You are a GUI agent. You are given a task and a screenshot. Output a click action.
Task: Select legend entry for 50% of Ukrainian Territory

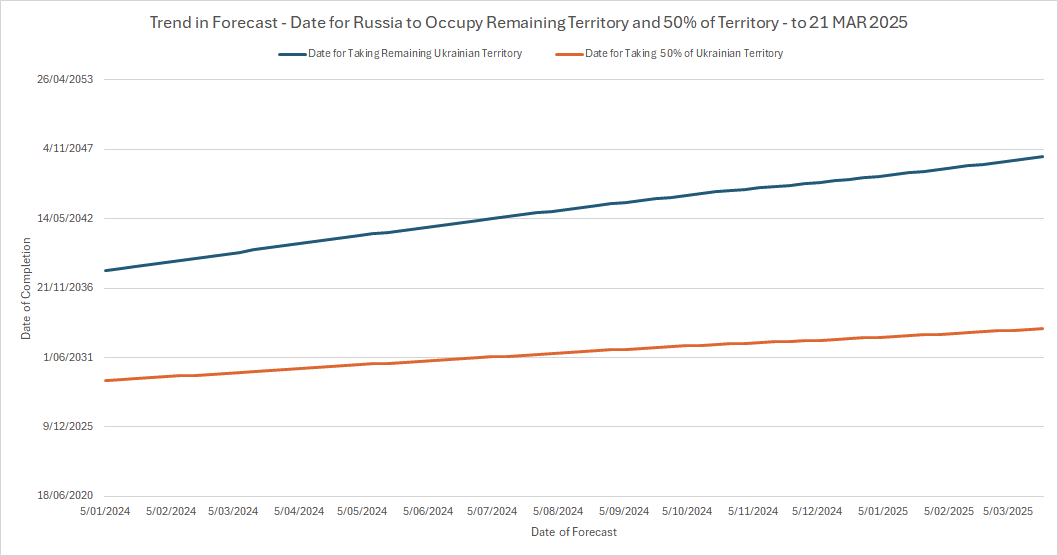683,54
